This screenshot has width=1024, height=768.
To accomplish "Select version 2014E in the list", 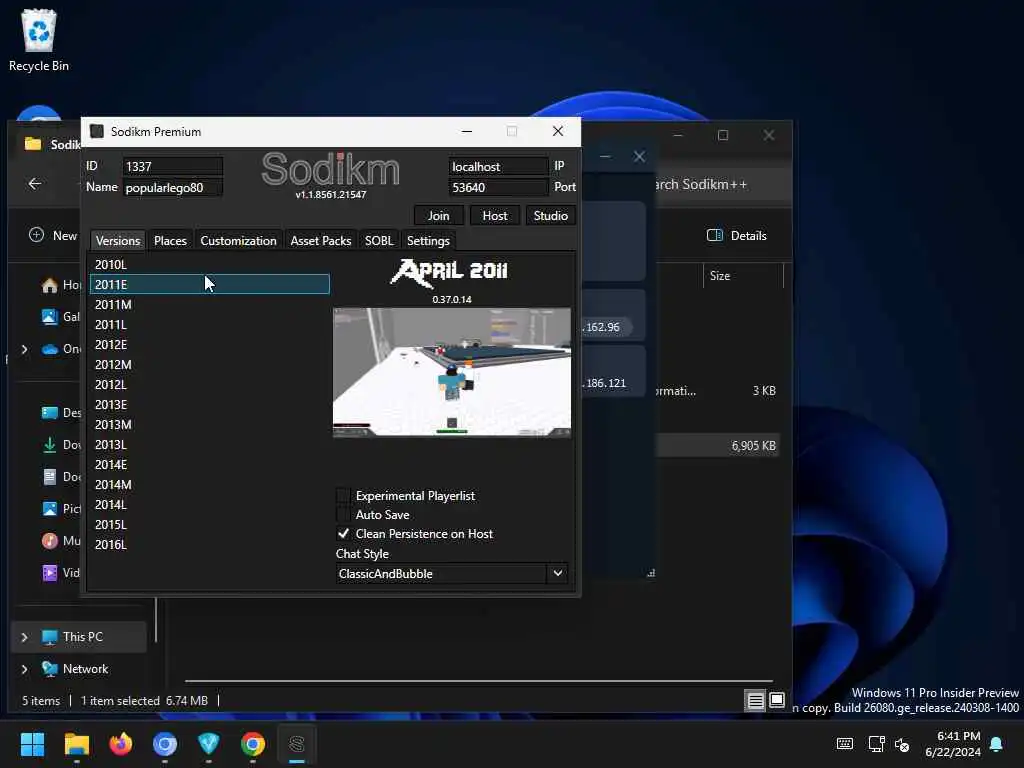I will point(210,464).
